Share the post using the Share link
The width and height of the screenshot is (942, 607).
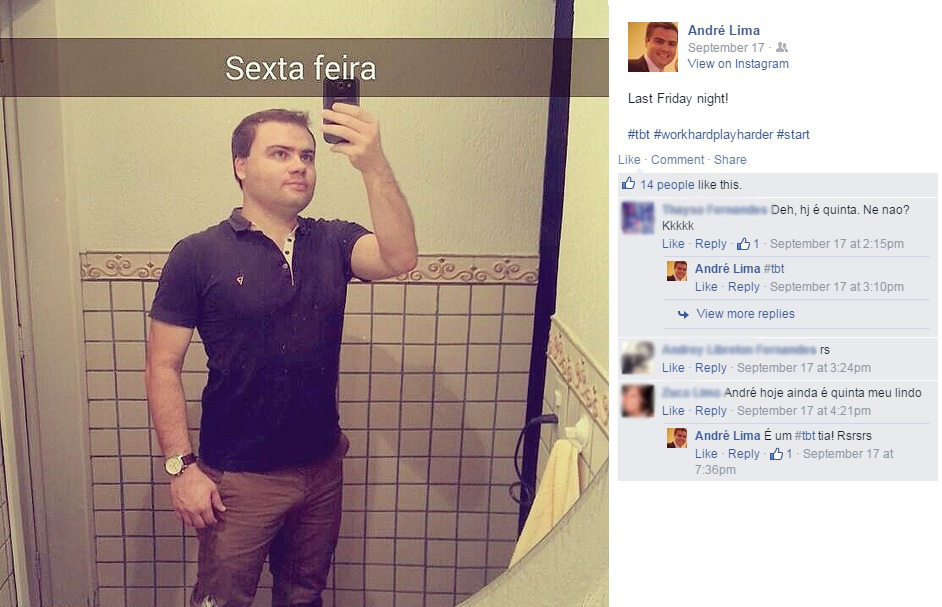[730, 160]
